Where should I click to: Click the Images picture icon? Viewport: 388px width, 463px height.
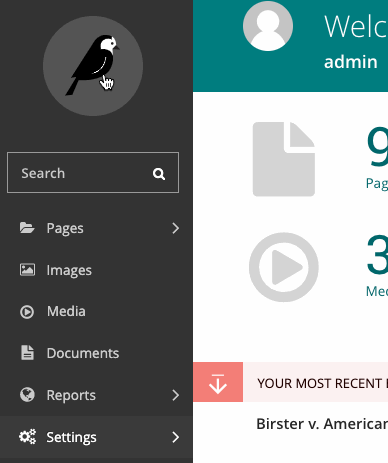click(x=27, y=270)
